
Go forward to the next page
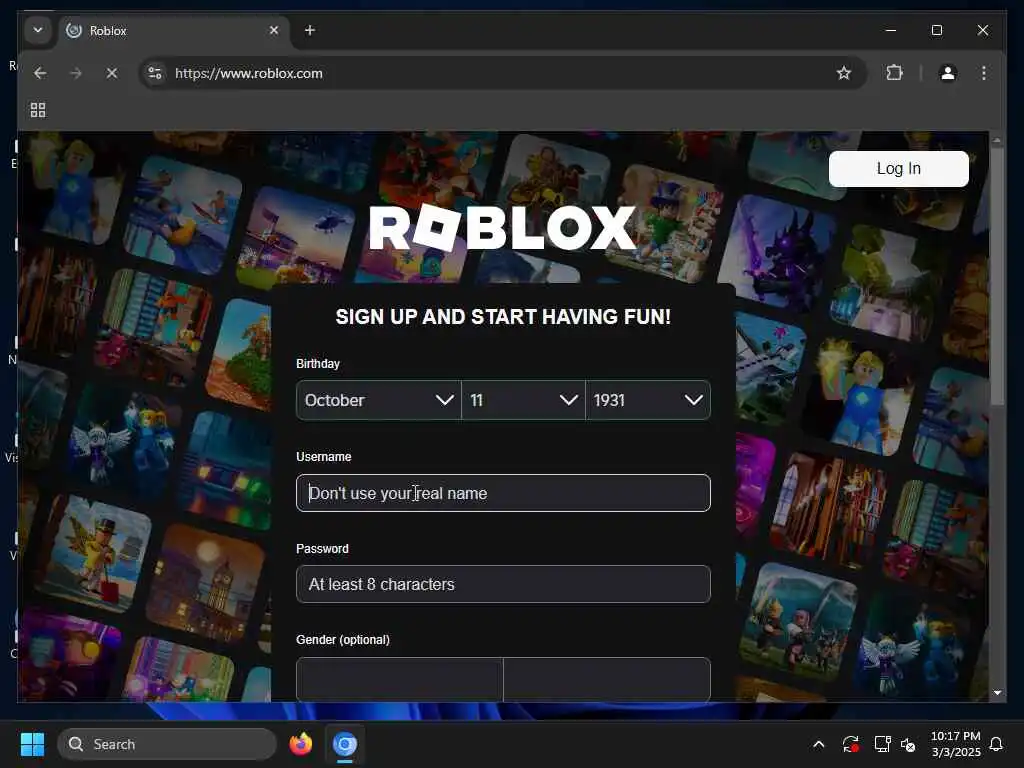[76, 73]
